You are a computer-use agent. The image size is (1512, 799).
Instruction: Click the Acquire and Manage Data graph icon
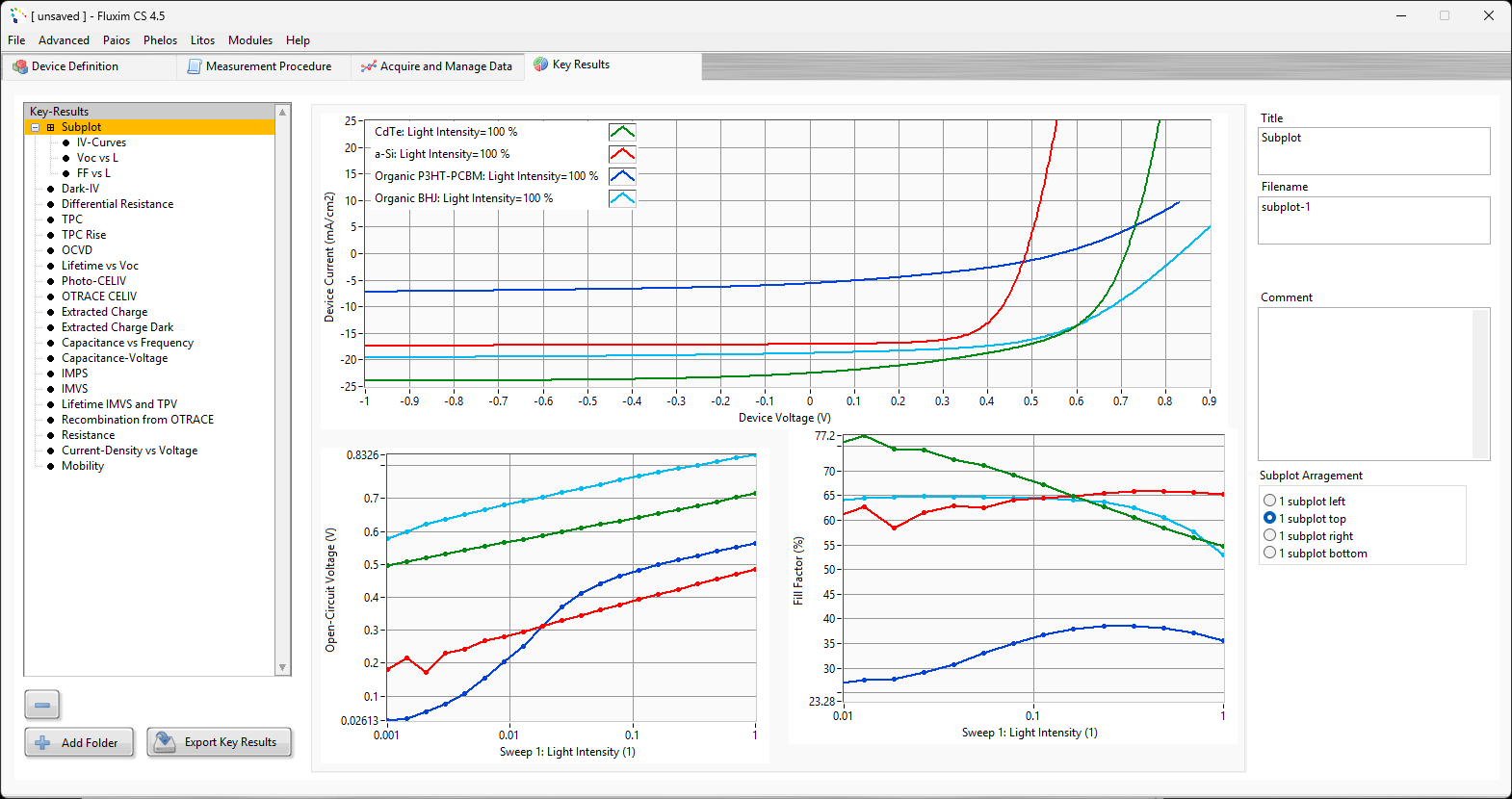[x=369, y=66]
